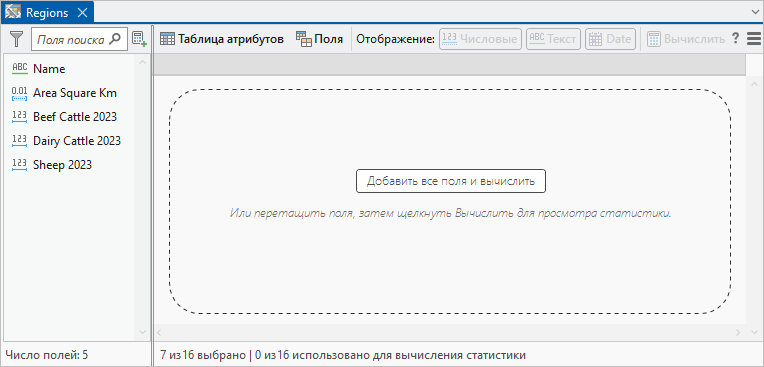Image resolution: width=764 pixels, height=367 pixels.
Task: Click the help question mark icon
Action: coord(736,39)
